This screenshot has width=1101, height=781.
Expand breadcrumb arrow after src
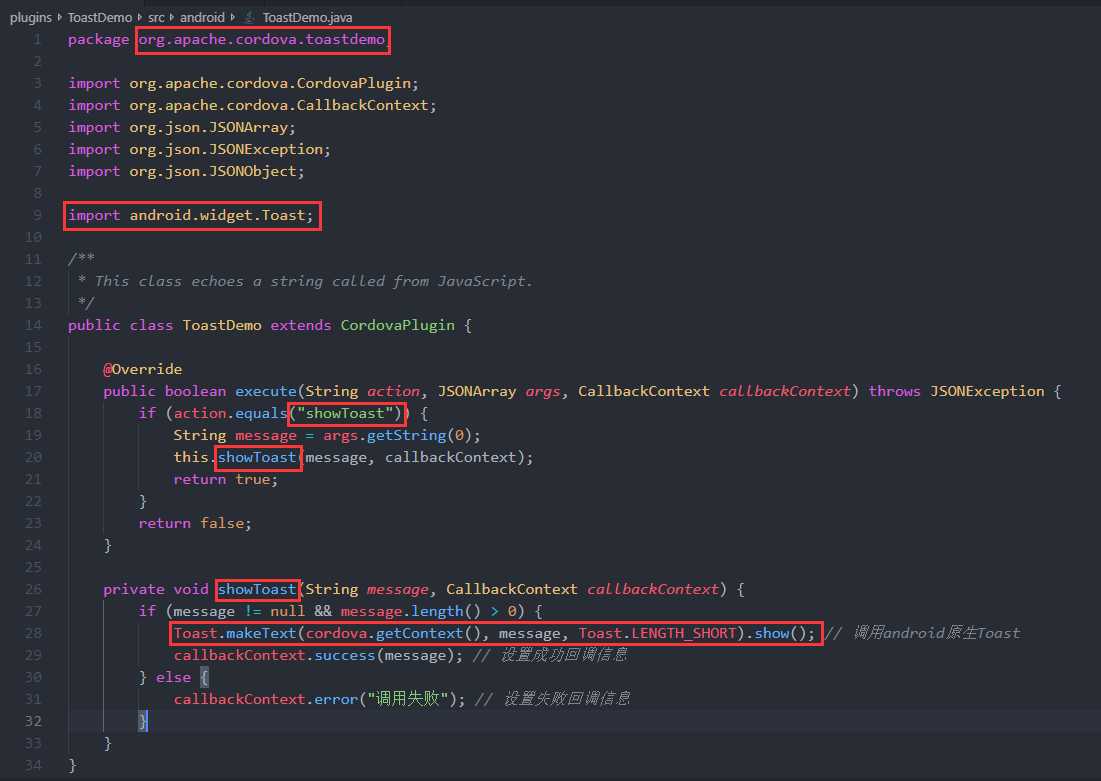(x=172, y=18)
